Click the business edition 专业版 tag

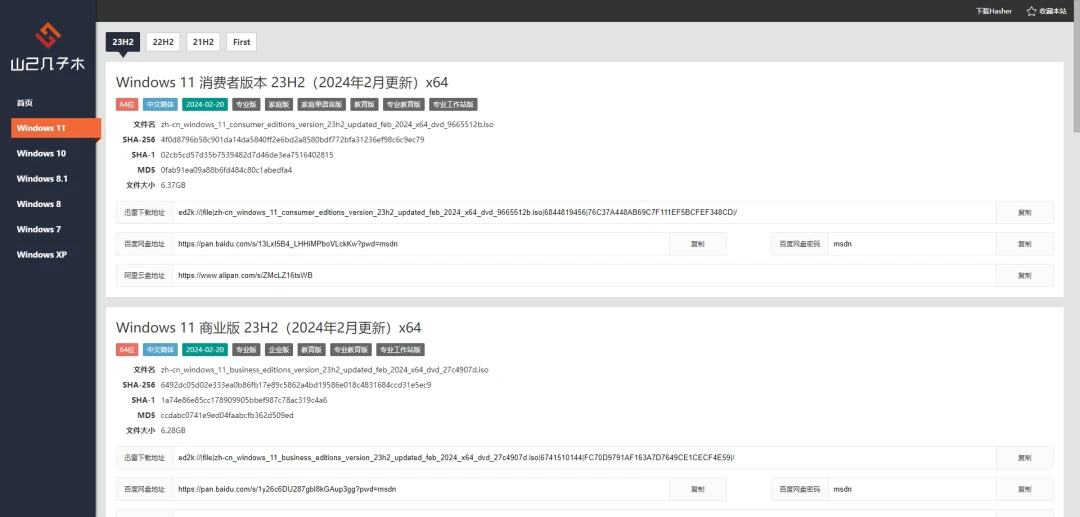point(246,350)
